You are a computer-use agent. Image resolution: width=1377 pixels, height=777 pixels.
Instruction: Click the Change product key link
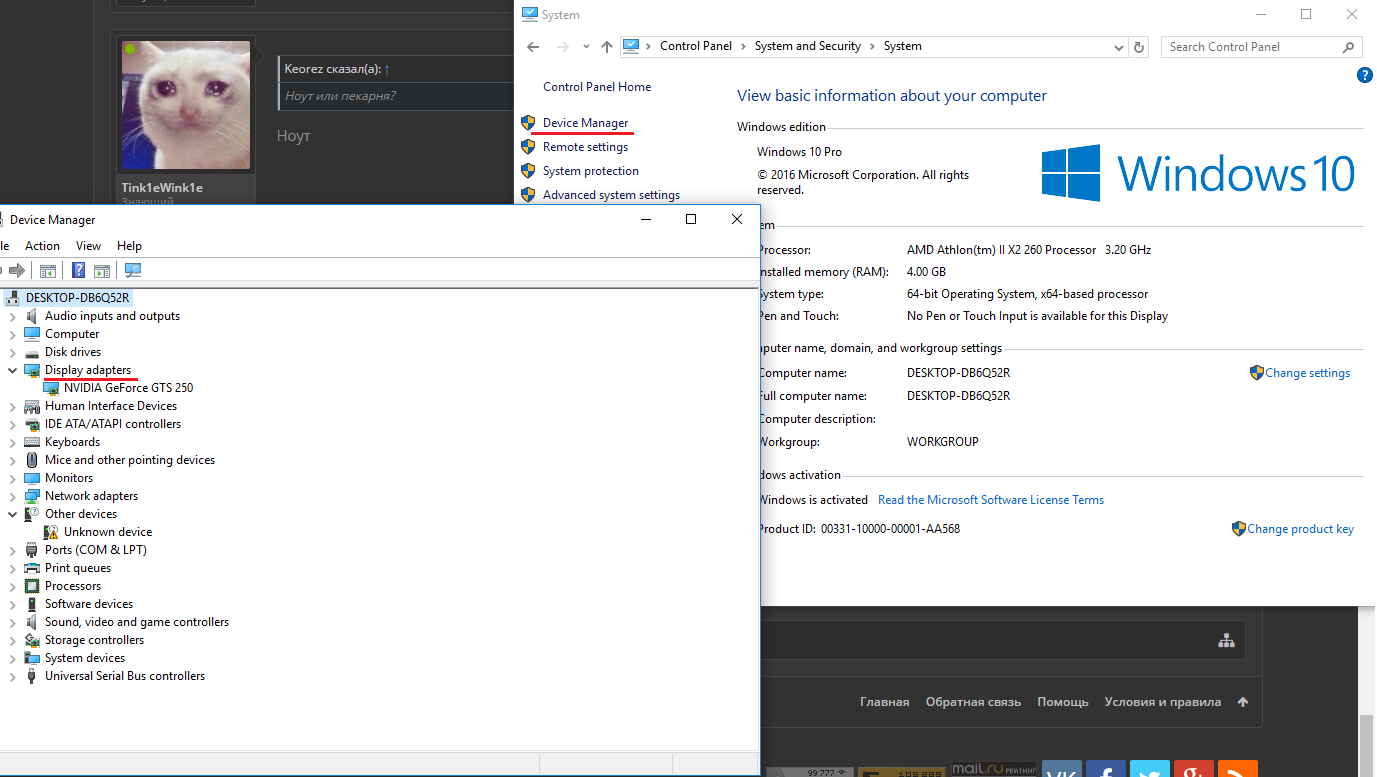pyautogui.click(x=1301, y=529)
